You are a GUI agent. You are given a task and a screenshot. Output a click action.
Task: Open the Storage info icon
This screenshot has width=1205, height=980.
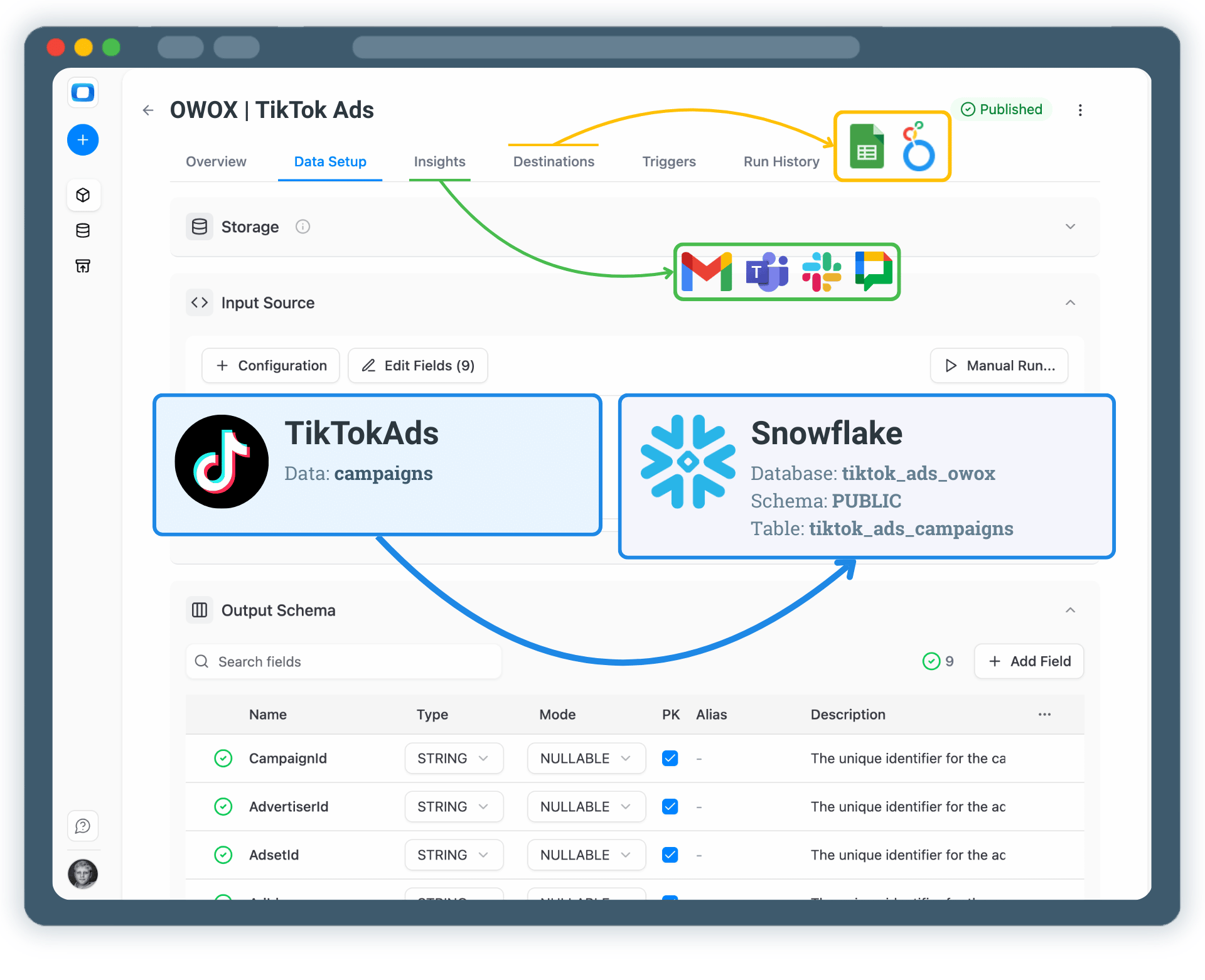(303, 226)
